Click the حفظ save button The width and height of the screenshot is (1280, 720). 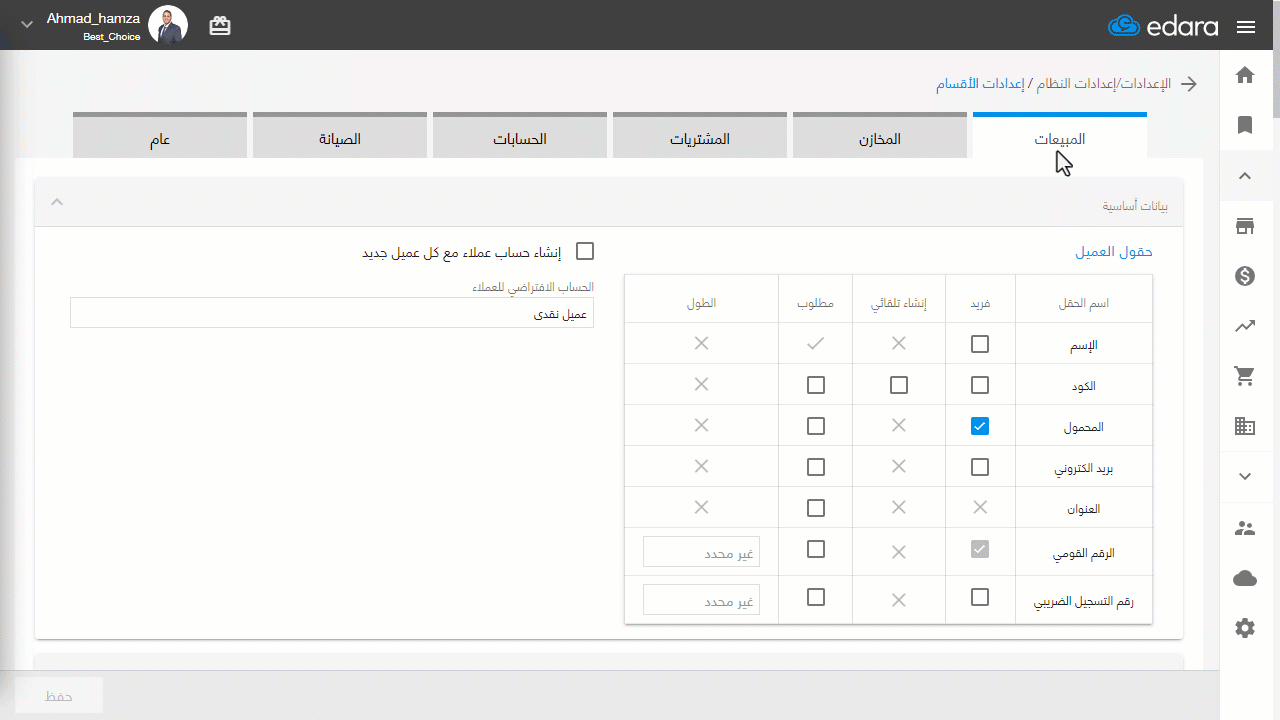tap(59, 696)
